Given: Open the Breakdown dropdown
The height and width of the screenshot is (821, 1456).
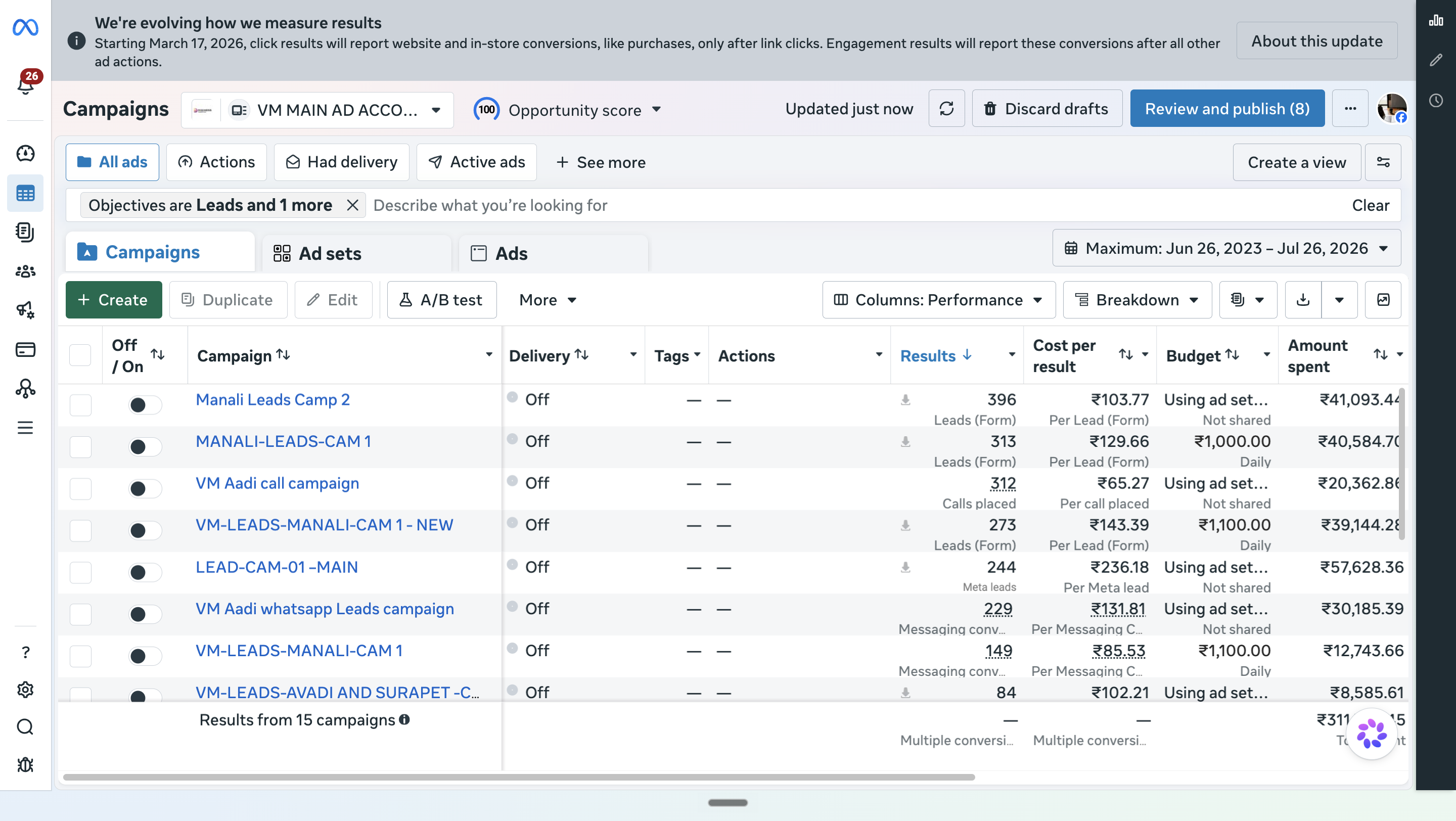Looking at the screenshot, I should [1137, 299].
